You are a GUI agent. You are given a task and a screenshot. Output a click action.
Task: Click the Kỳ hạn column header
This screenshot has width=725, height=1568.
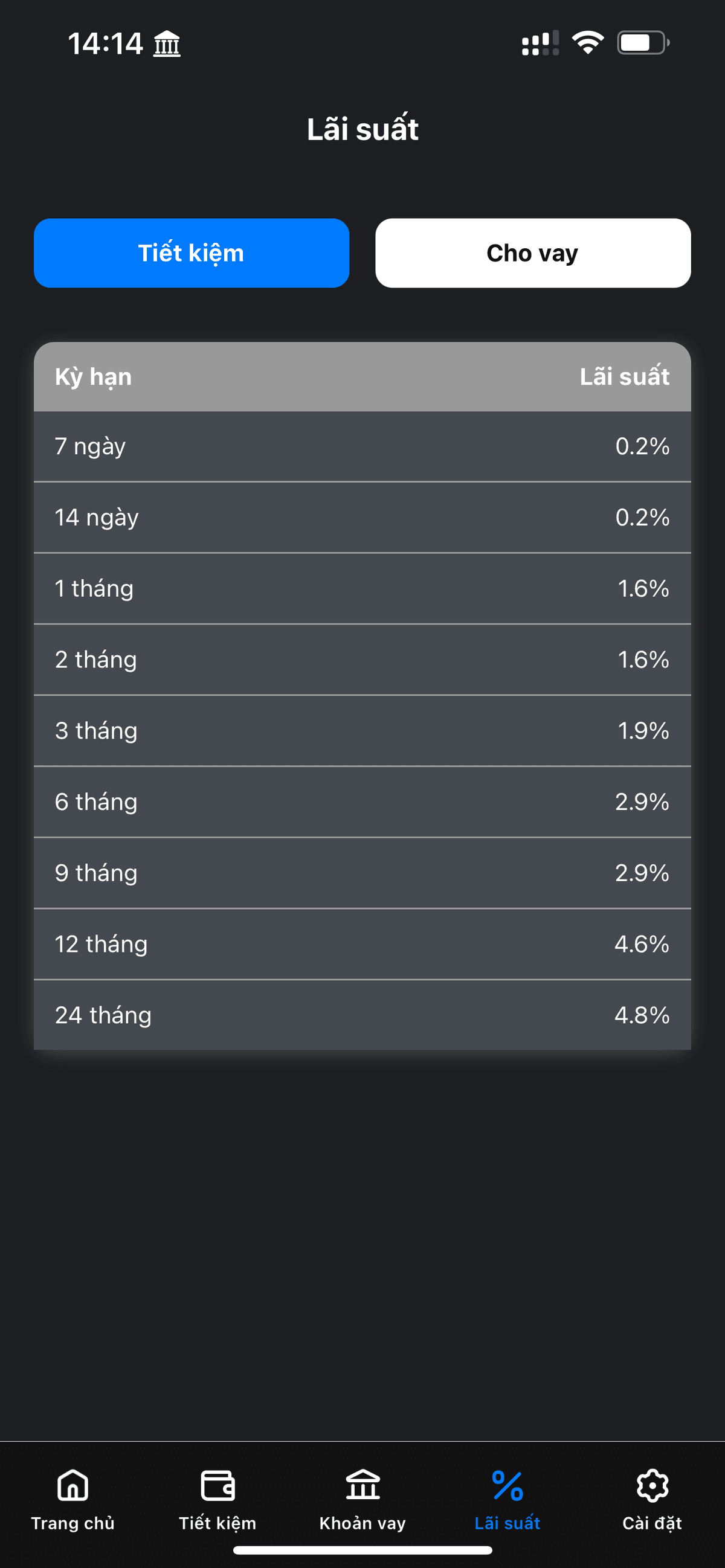tap(93, 377)
